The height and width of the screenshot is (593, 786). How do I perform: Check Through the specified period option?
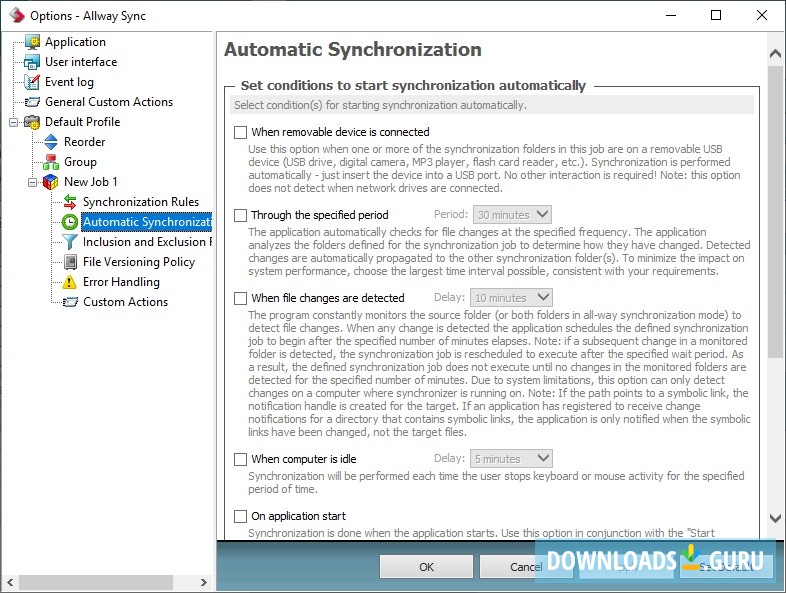[241, 215]
